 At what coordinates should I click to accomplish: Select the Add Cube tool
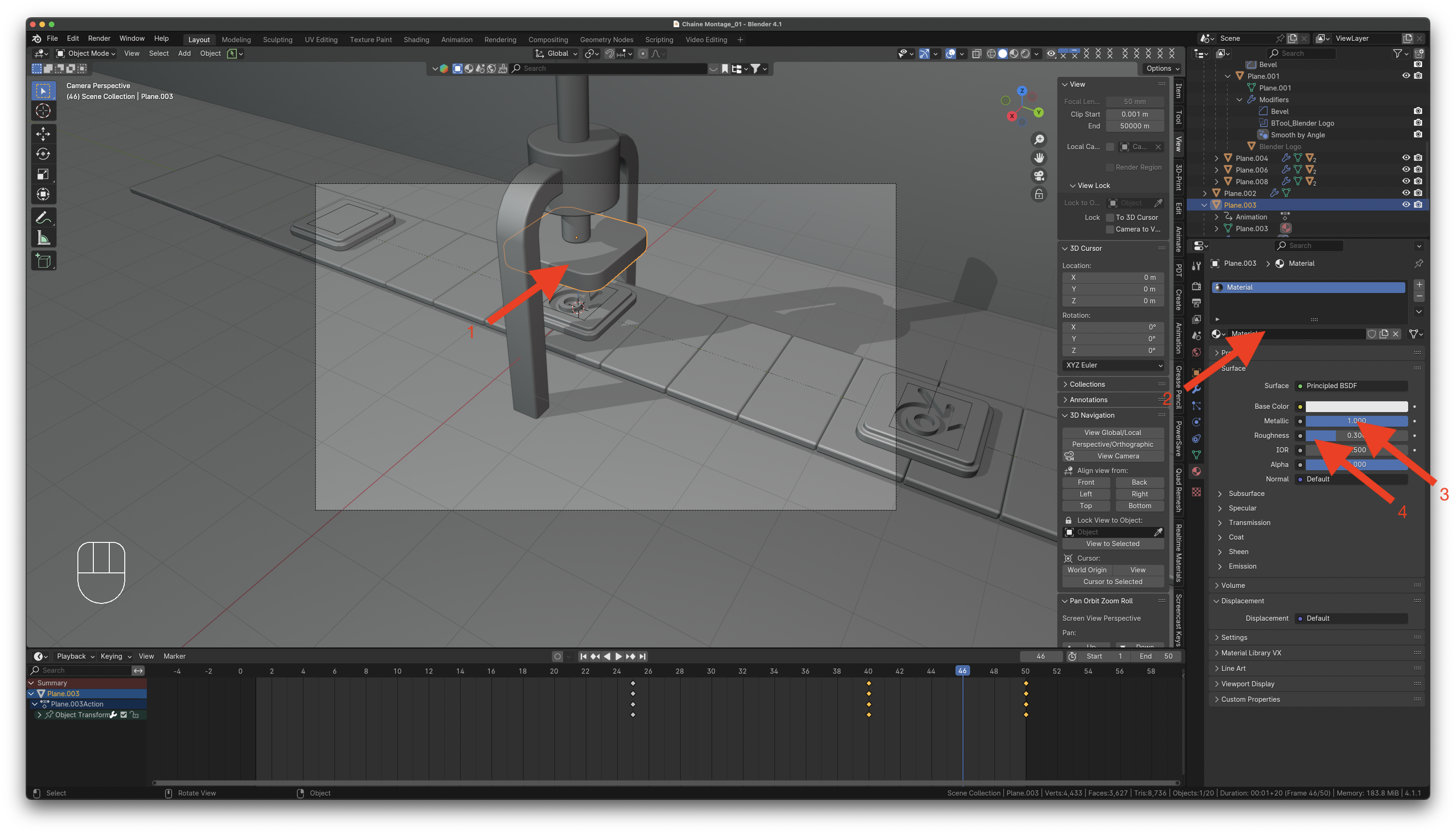[x=43, y=261]
